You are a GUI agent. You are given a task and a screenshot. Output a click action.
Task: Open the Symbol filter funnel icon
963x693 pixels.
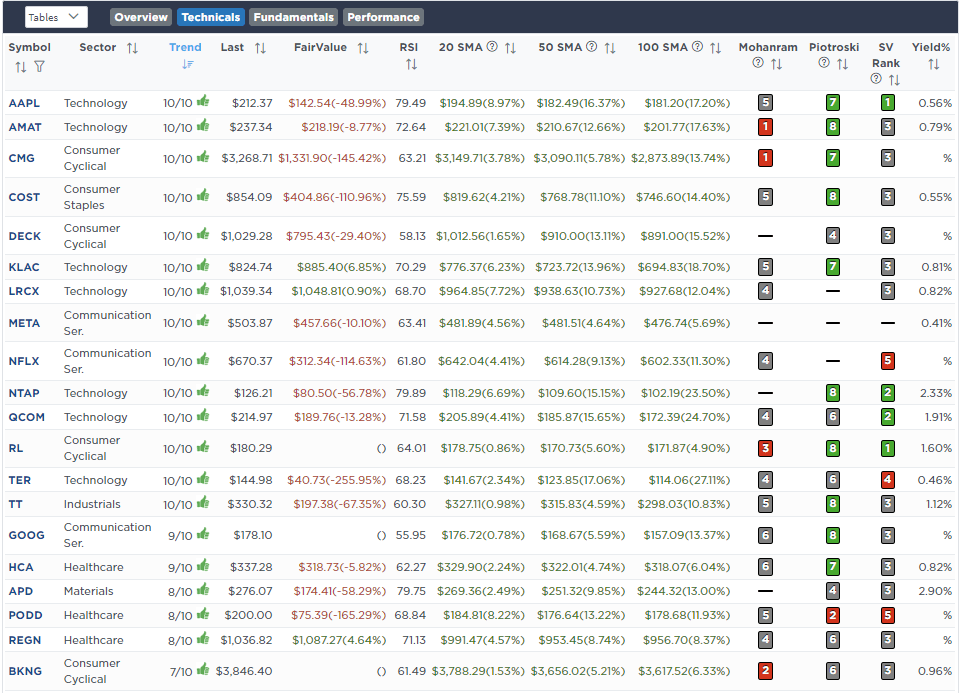[x=39, y=66]
